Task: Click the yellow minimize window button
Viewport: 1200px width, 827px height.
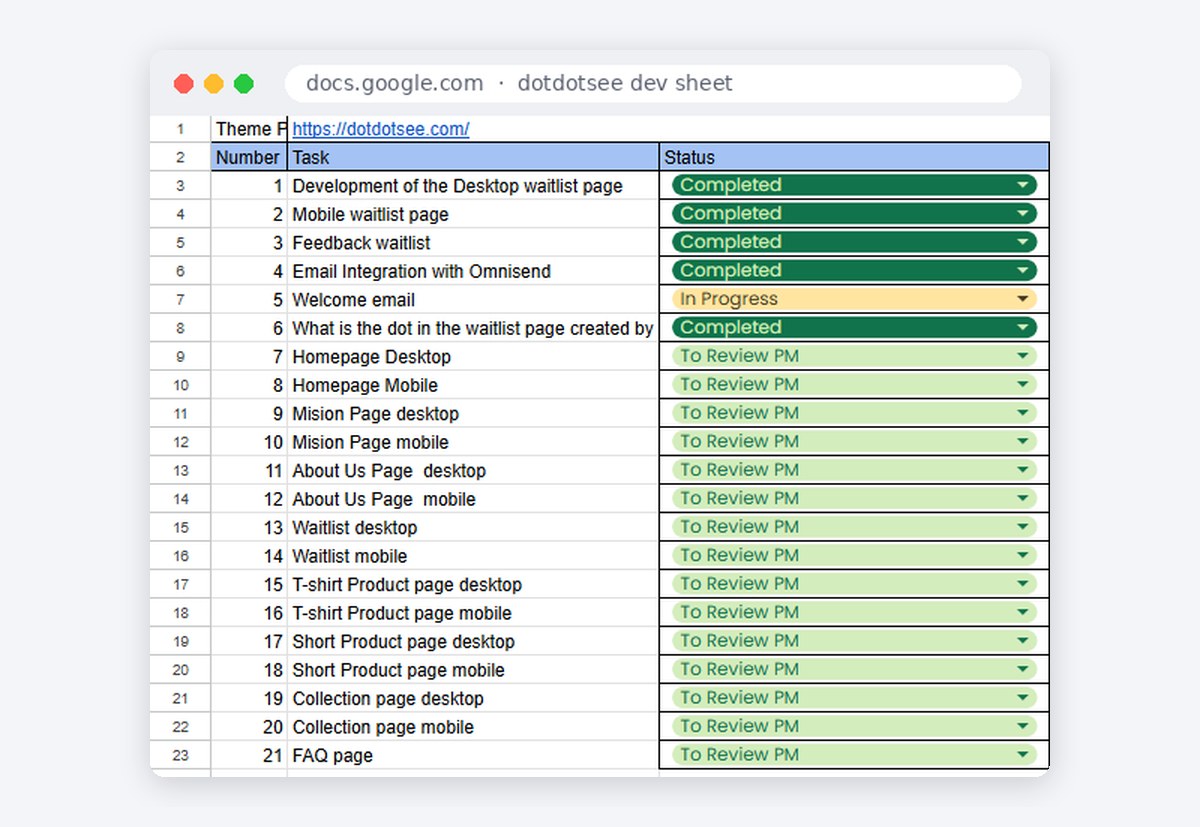Action: tap(214, 84)
